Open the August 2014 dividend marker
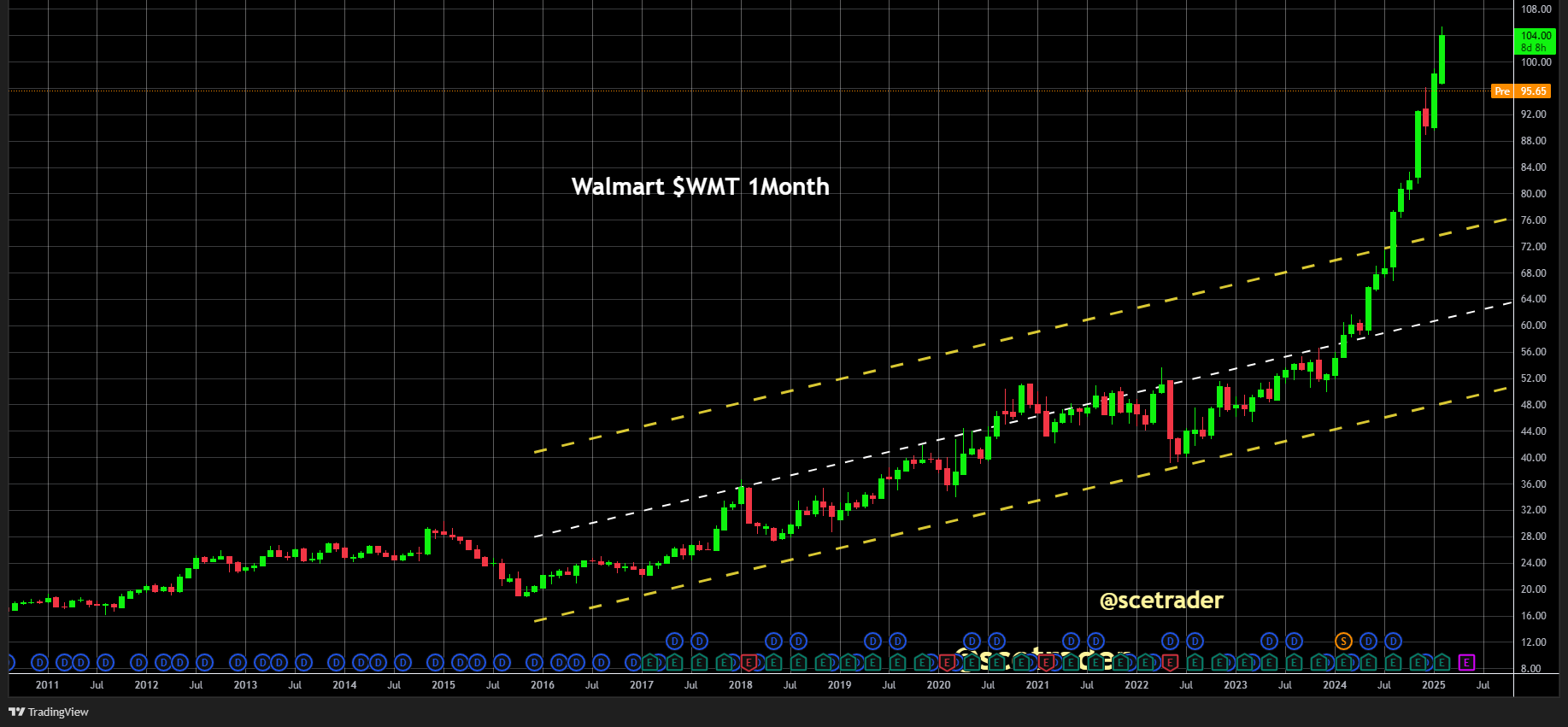Screen dimensions: 1568x727 [402, 662]
